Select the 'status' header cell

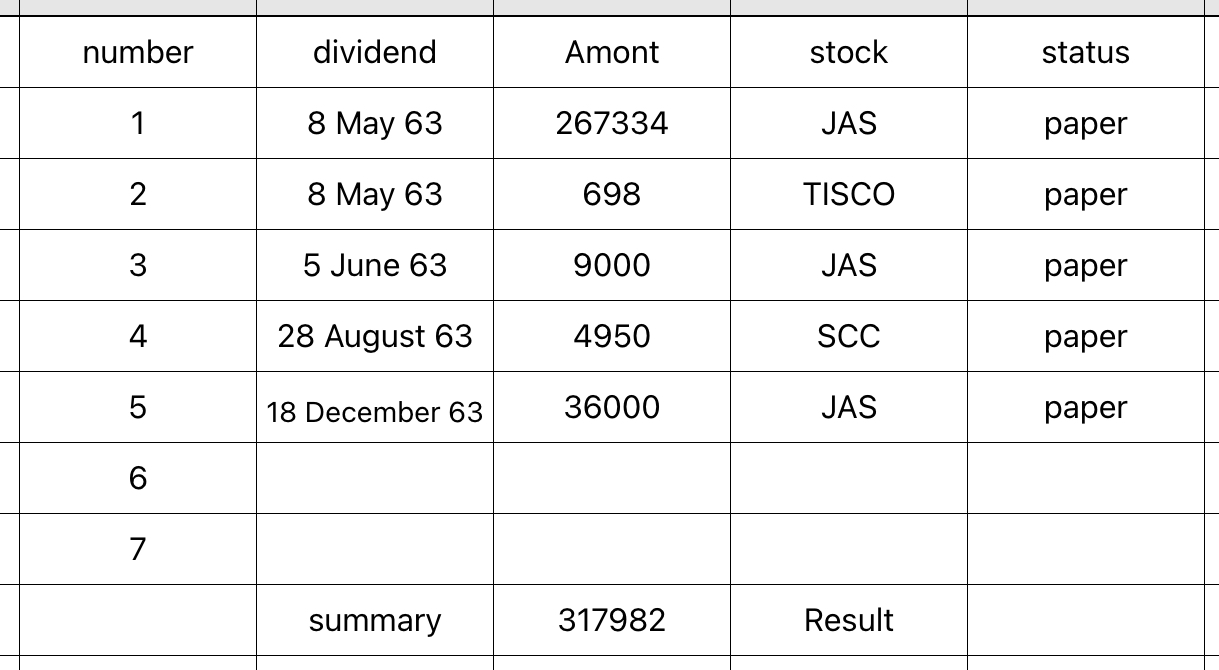pyautogui.click(x=1086, y=52)
